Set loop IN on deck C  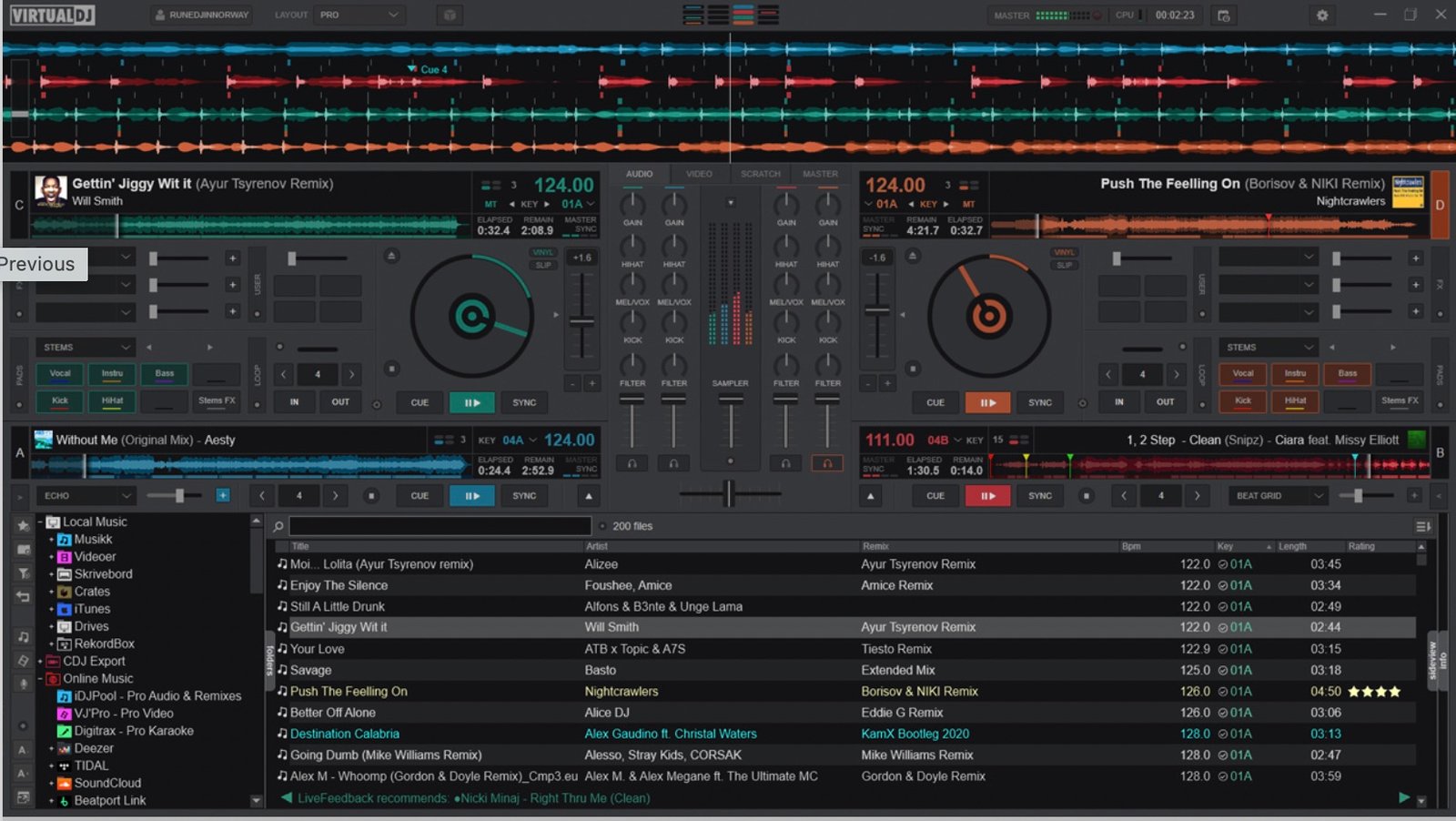click(x=294, y=402)
